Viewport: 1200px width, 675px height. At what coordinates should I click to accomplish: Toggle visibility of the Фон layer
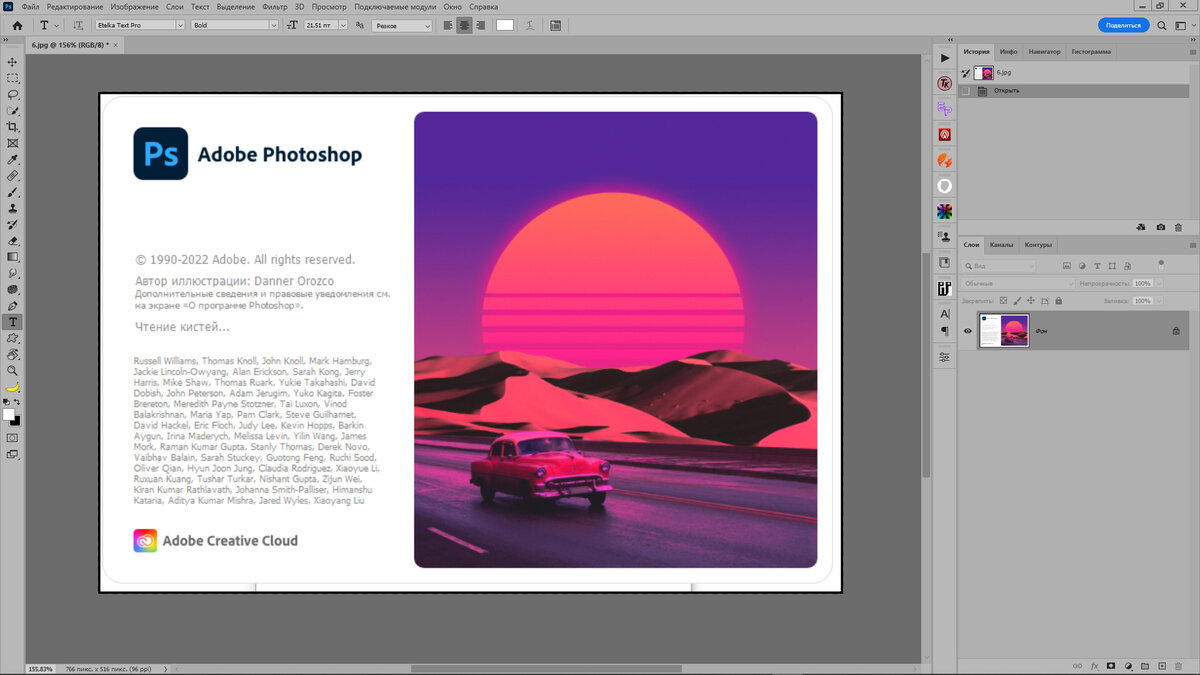pos(968,331)
